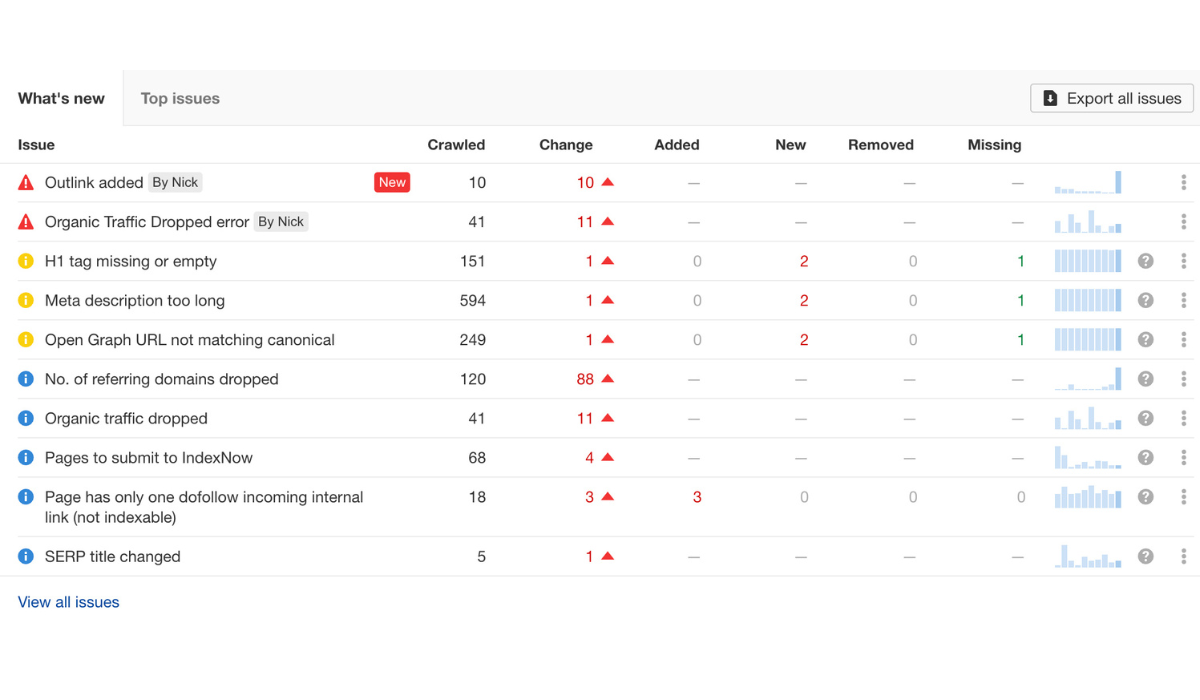
Task: Click yellow warning icon beside H1 tag missing
Action: pyautogui.click(x=27, y=261)
